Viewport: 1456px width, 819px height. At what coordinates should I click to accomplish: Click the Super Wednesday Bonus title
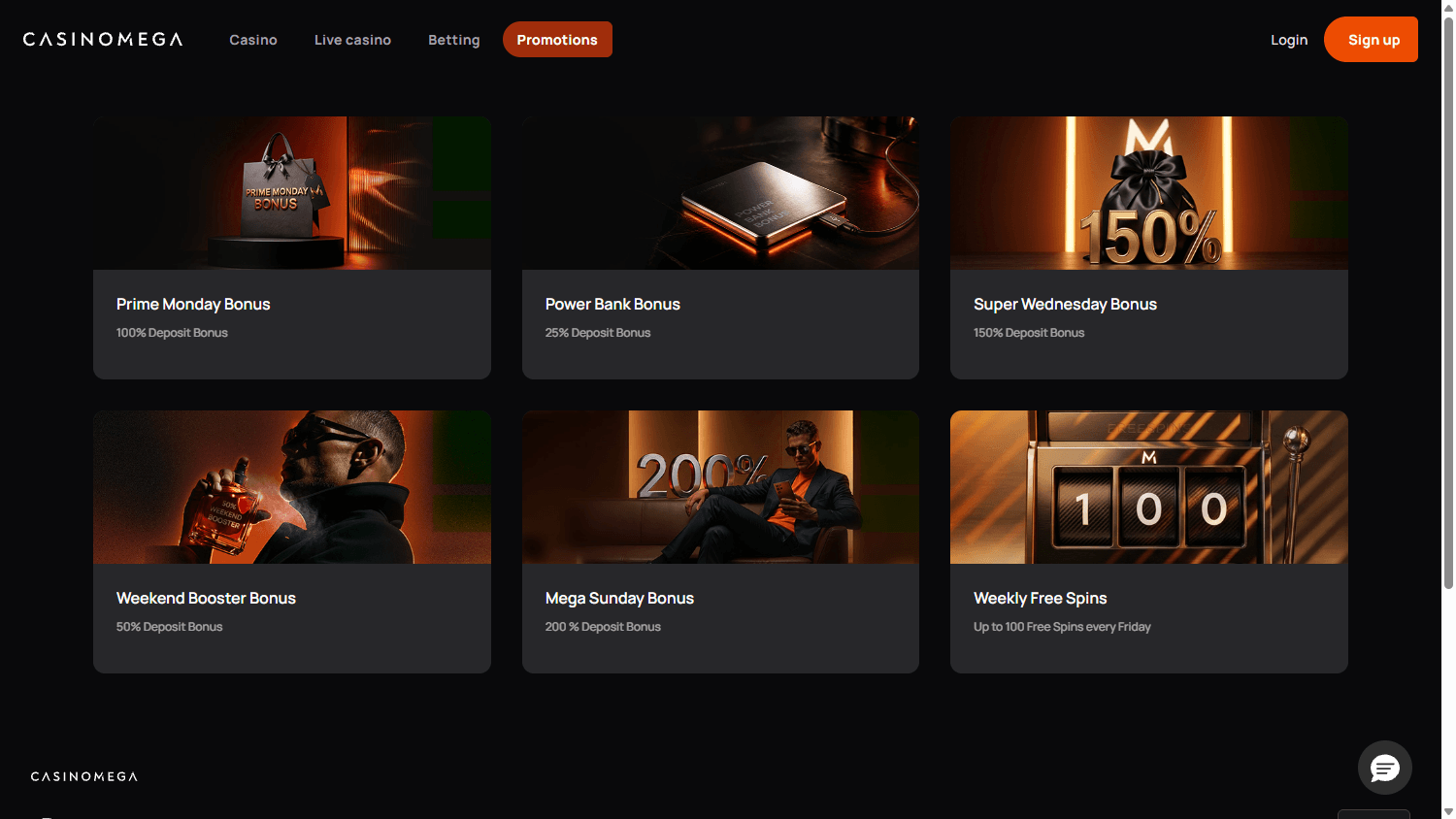[1065, 305]
